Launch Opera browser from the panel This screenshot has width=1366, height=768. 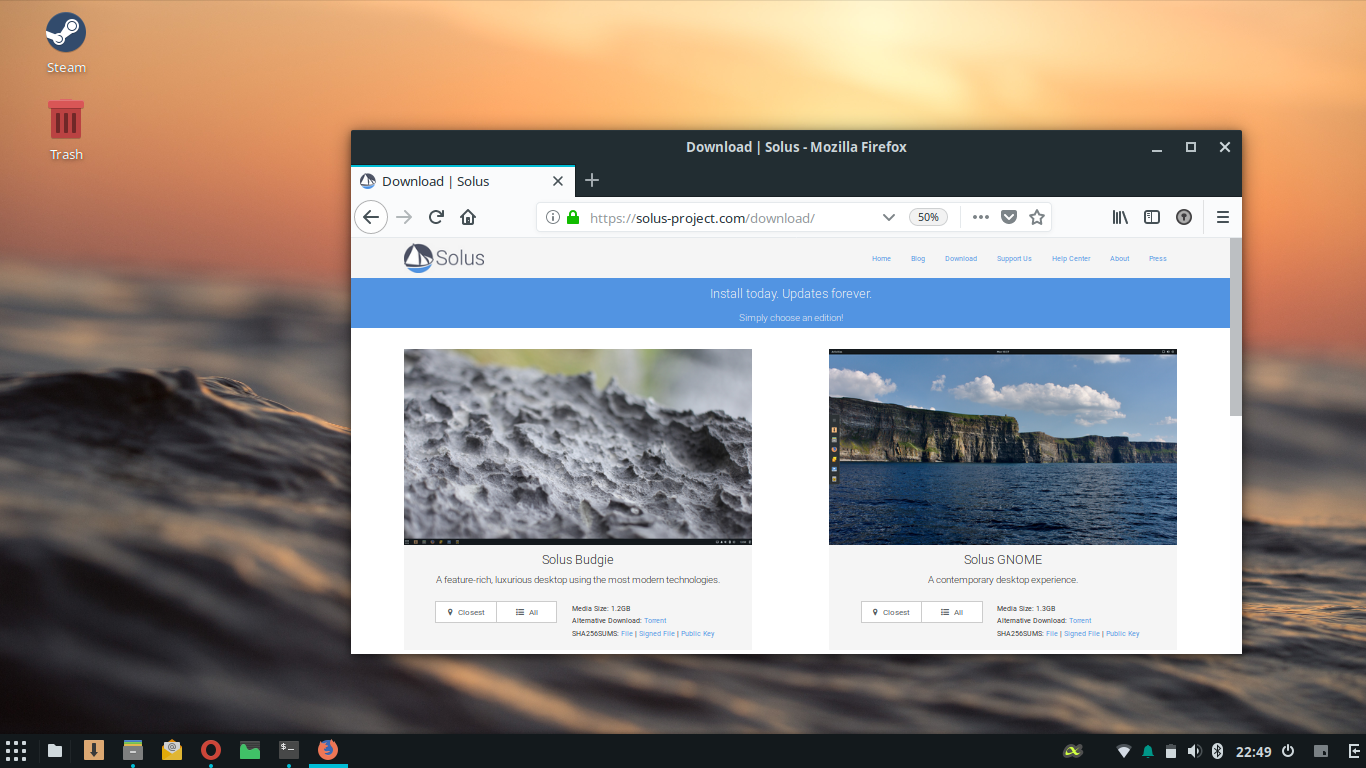click(210, 750)
